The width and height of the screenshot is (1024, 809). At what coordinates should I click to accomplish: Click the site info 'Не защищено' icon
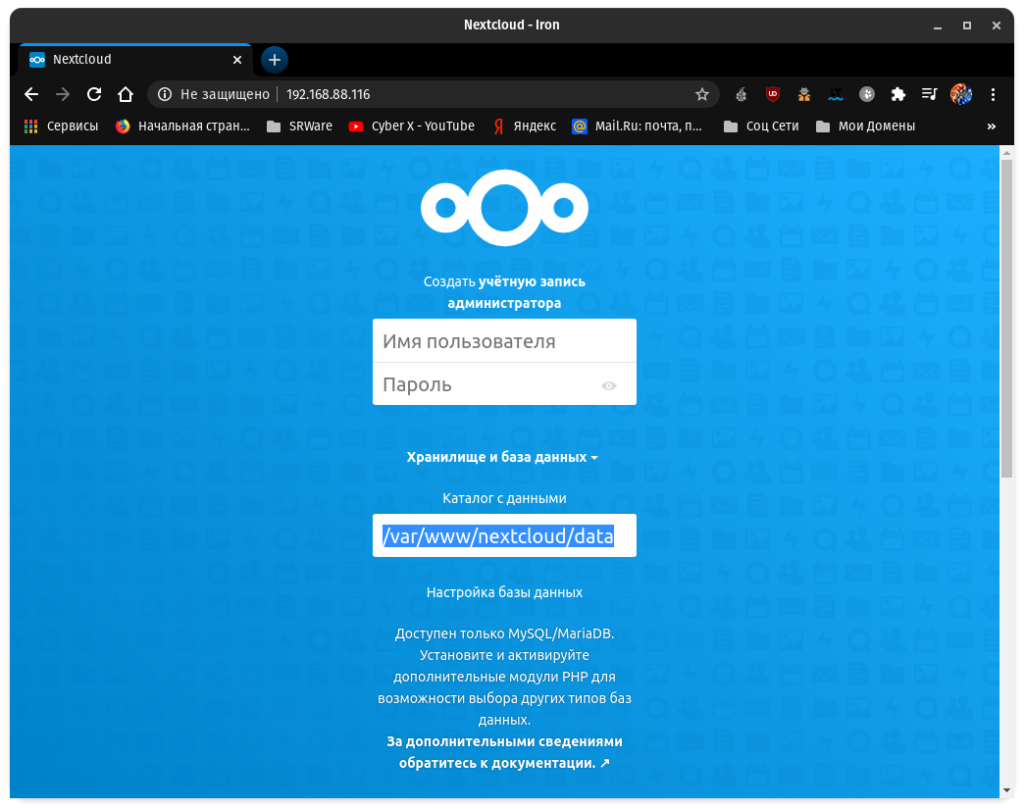pos(165,94)
